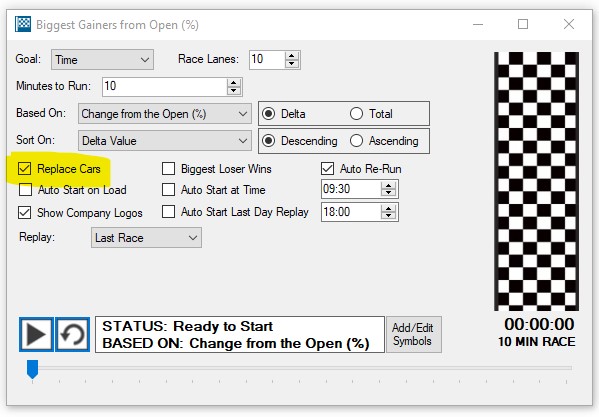Start the race with the play button
Screen dimensions: 599x417
(x=36, y=334)
